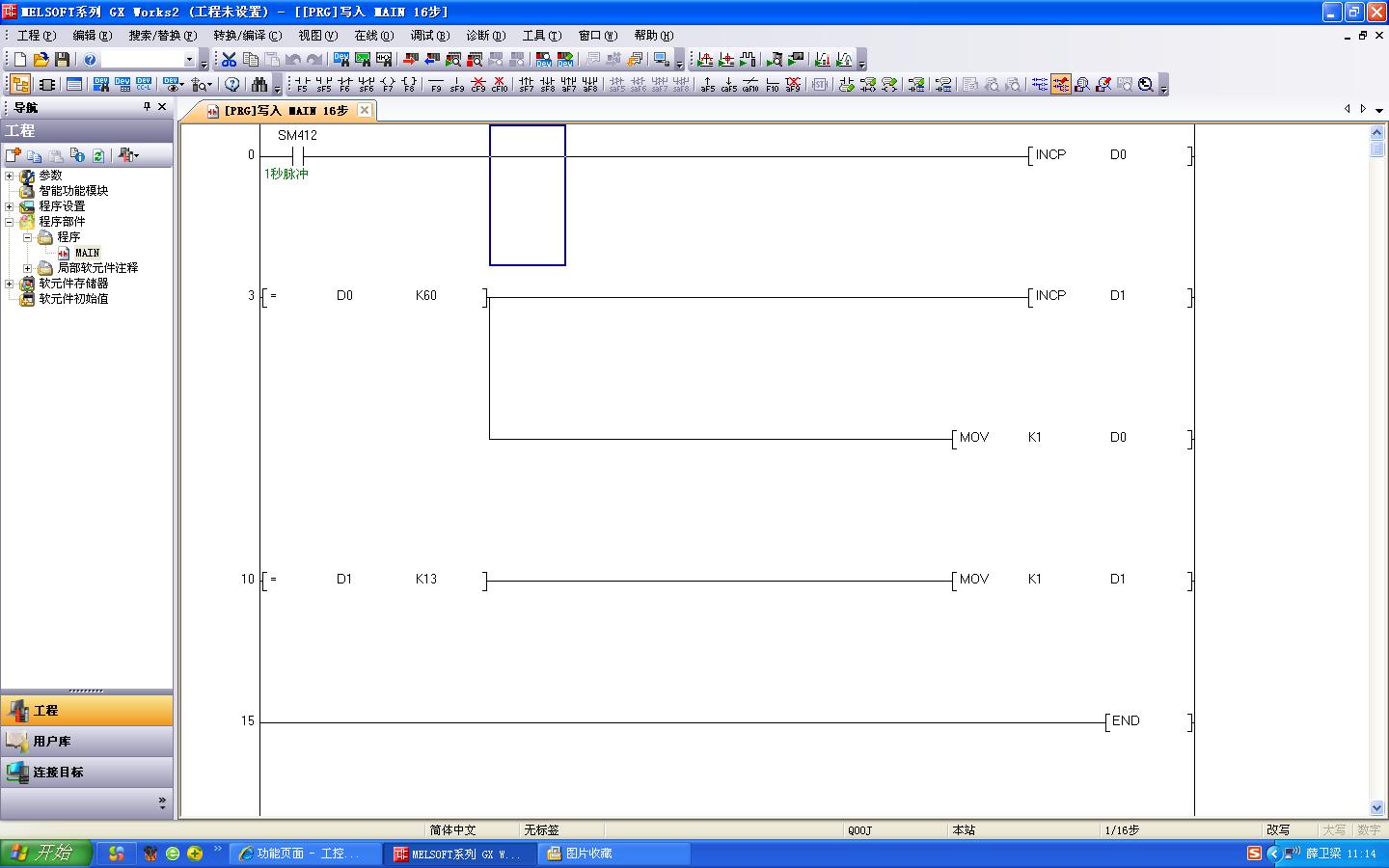1389x868 pixels.
Task: Toggle the highlighted write mode button
Action: tap(1061, 85)
